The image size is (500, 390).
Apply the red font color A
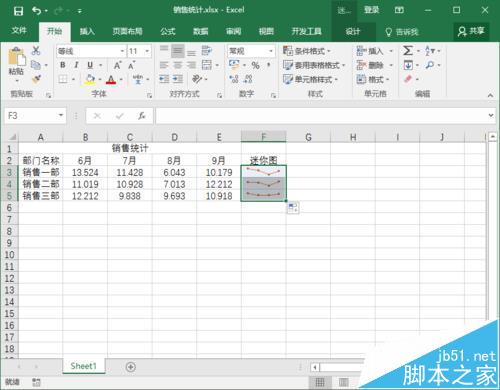point(111,79)
